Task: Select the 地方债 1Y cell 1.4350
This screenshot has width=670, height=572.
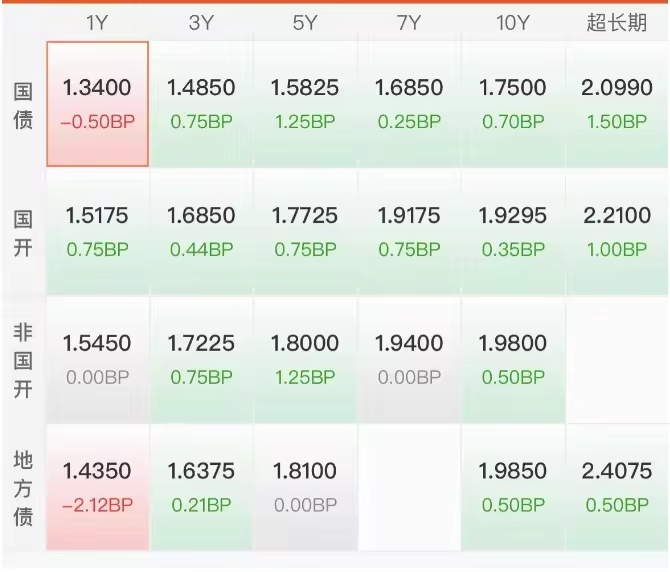Action: 97,488
